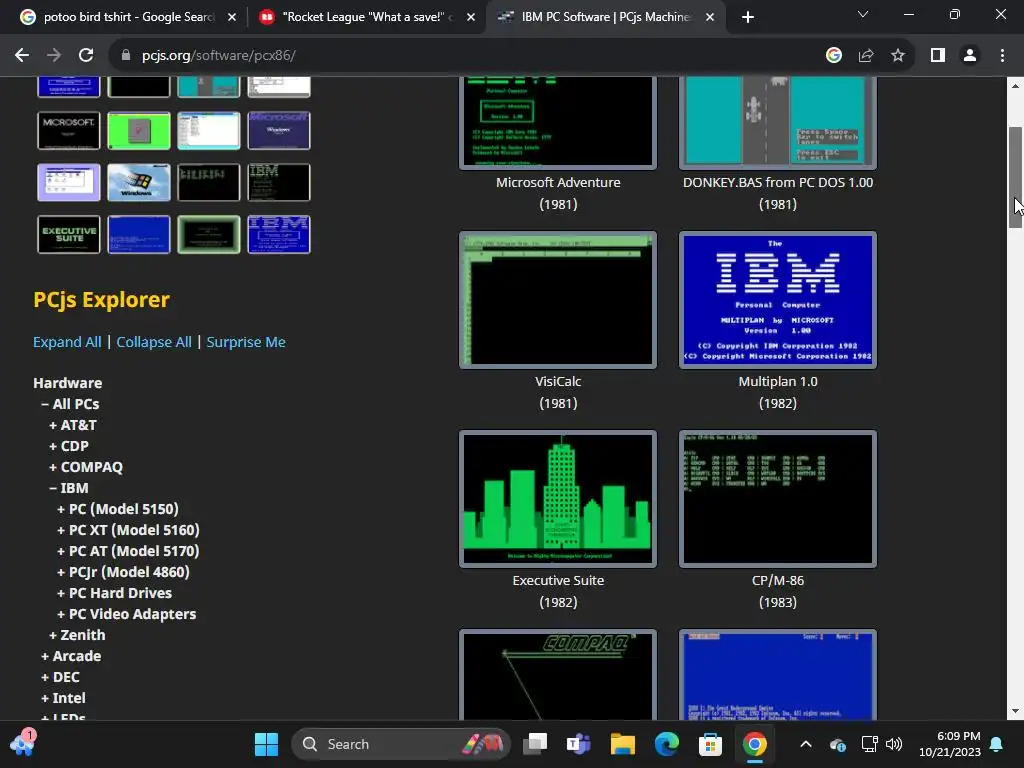
Task: Open the small Executive Suite thumbnail in the sidebar
Action: [x=69, y=234]
